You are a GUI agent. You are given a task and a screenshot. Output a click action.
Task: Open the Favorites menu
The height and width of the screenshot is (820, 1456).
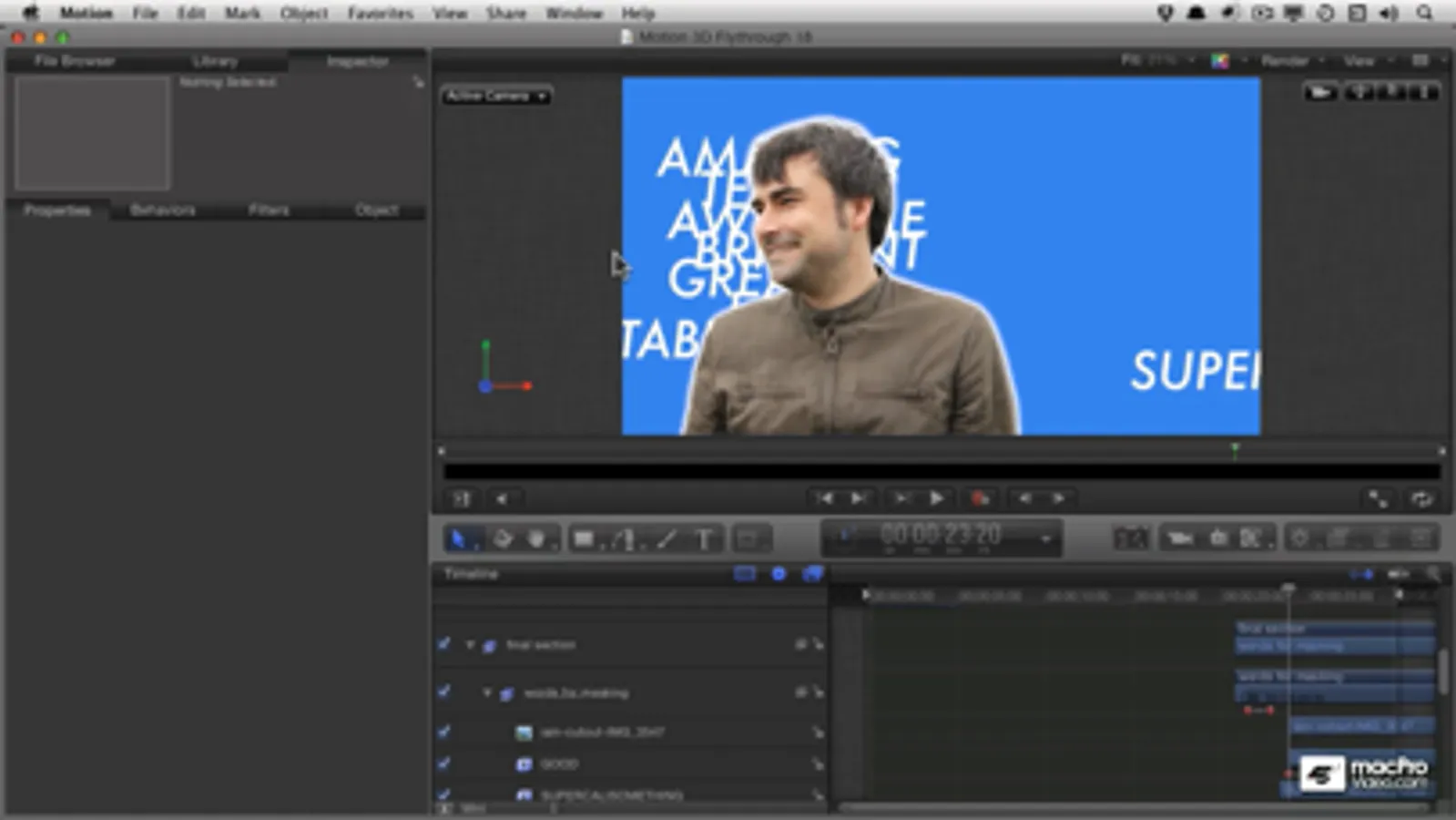click(x=380, y=13)
